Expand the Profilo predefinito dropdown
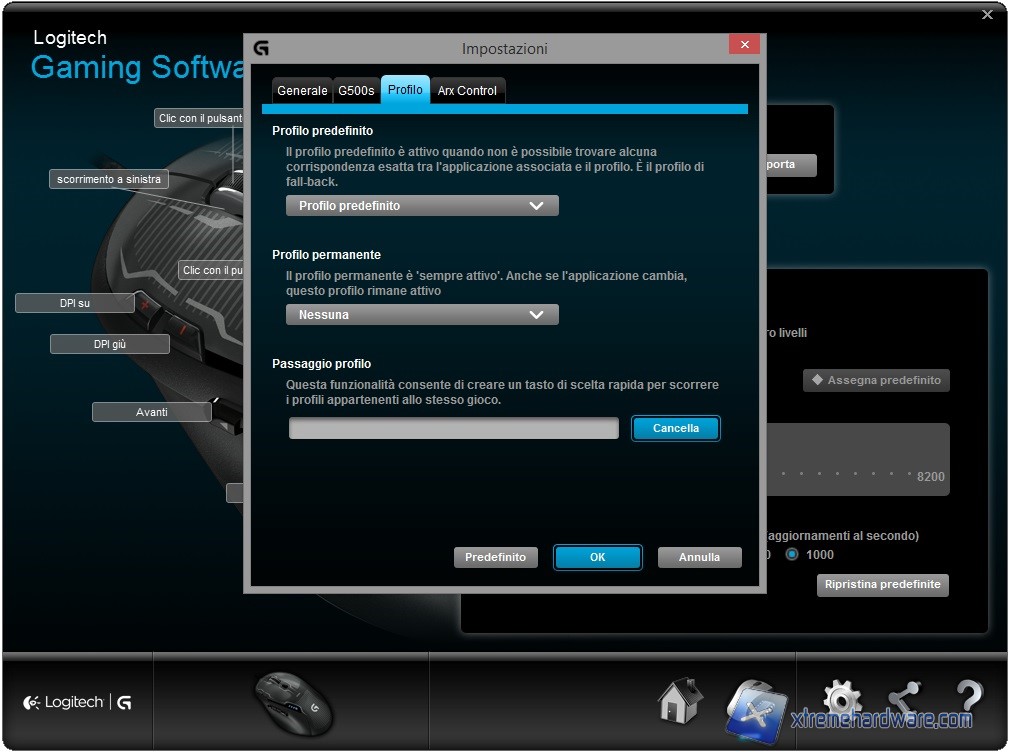Image resolution: width=1009 pixels, height=752 pixels. tap(421, 206)
